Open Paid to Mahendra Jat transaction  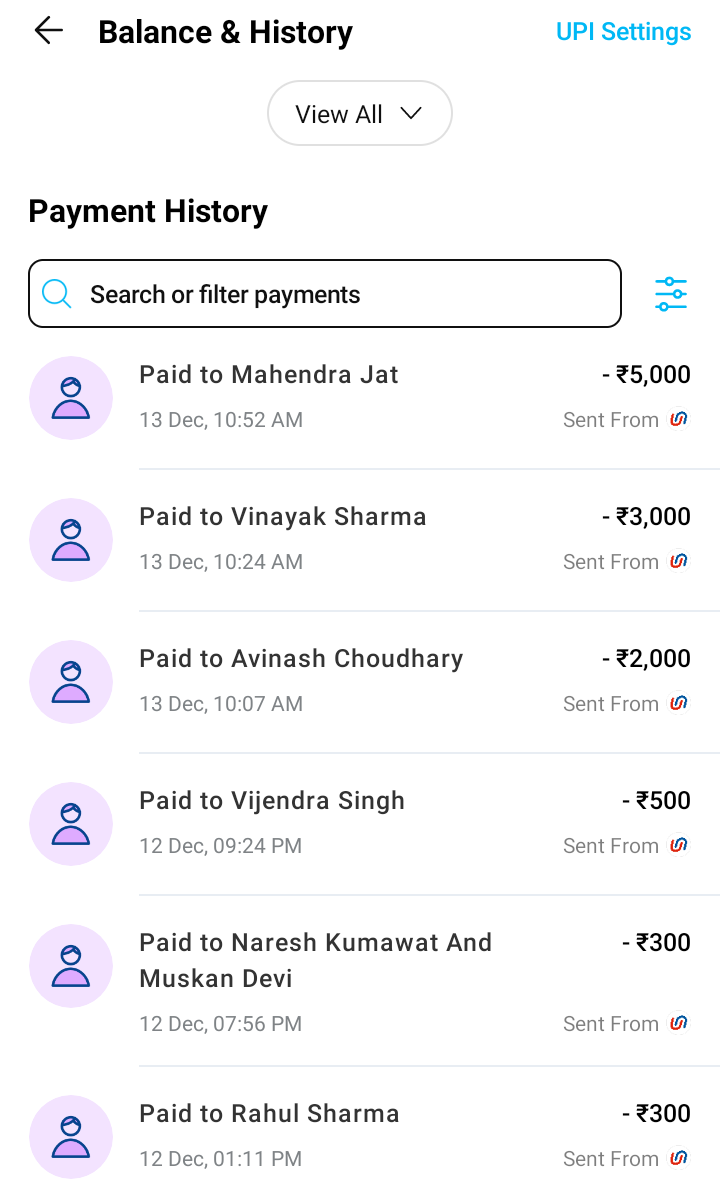pyautogui.click(x=269, y=375)
